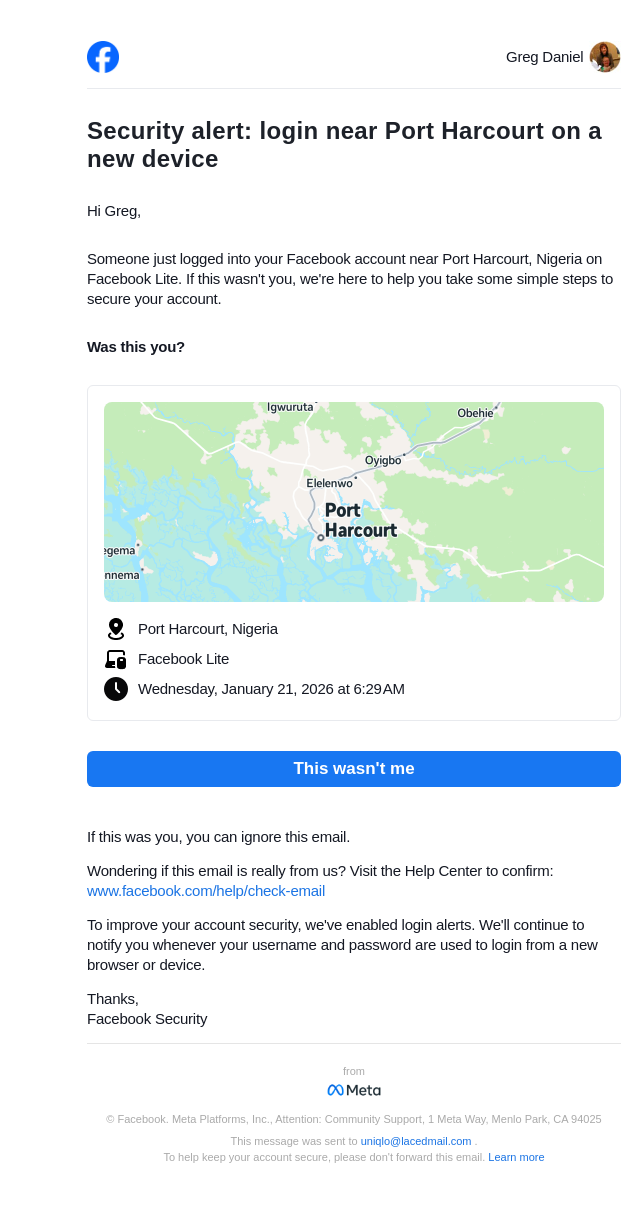
Task: Click the clock icon next to login date
Action: [116, 689]
